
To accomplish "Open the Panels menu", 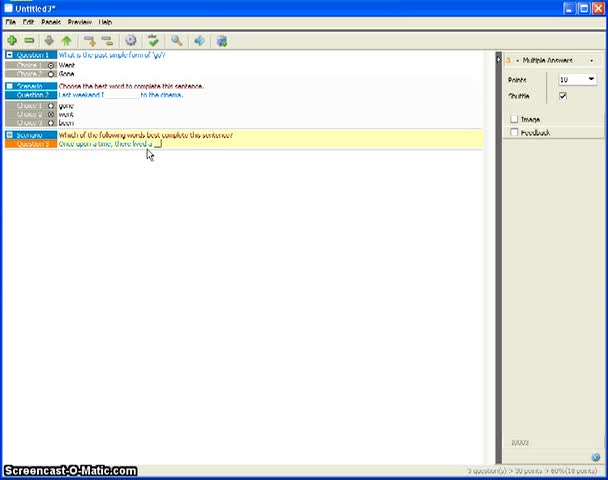I will 51,22.
